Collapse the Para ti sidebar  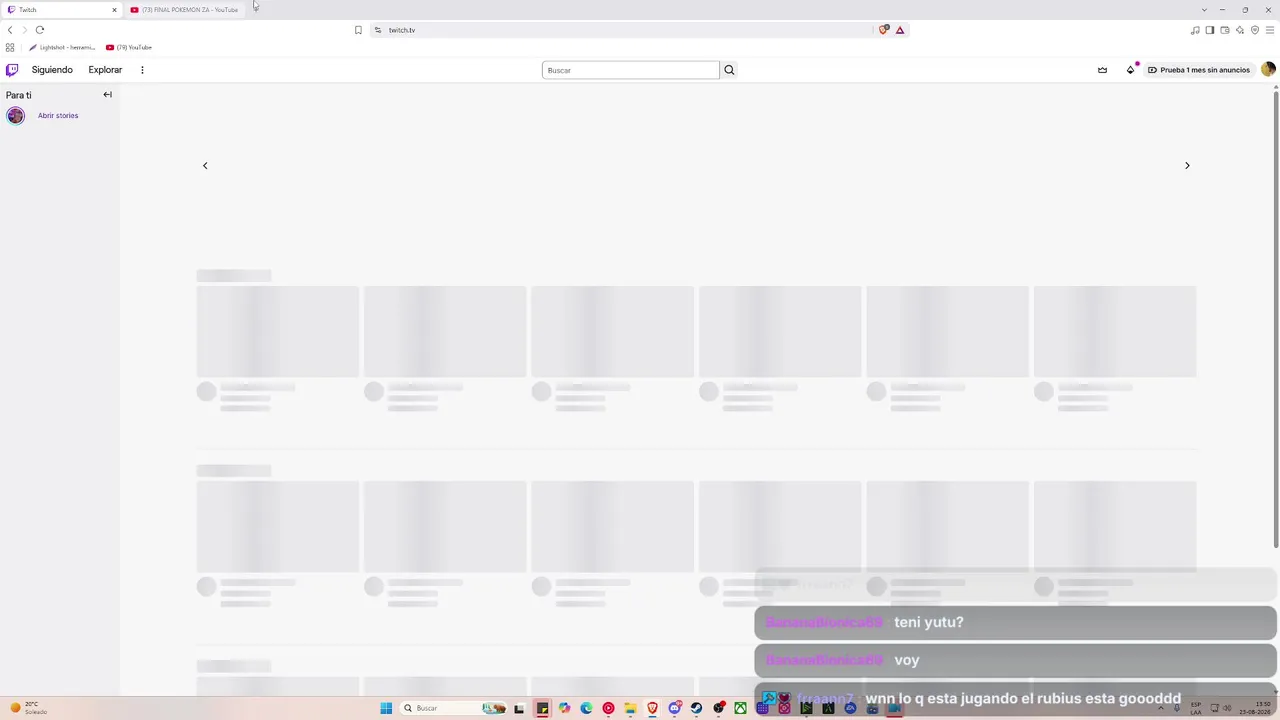(107, 95)
